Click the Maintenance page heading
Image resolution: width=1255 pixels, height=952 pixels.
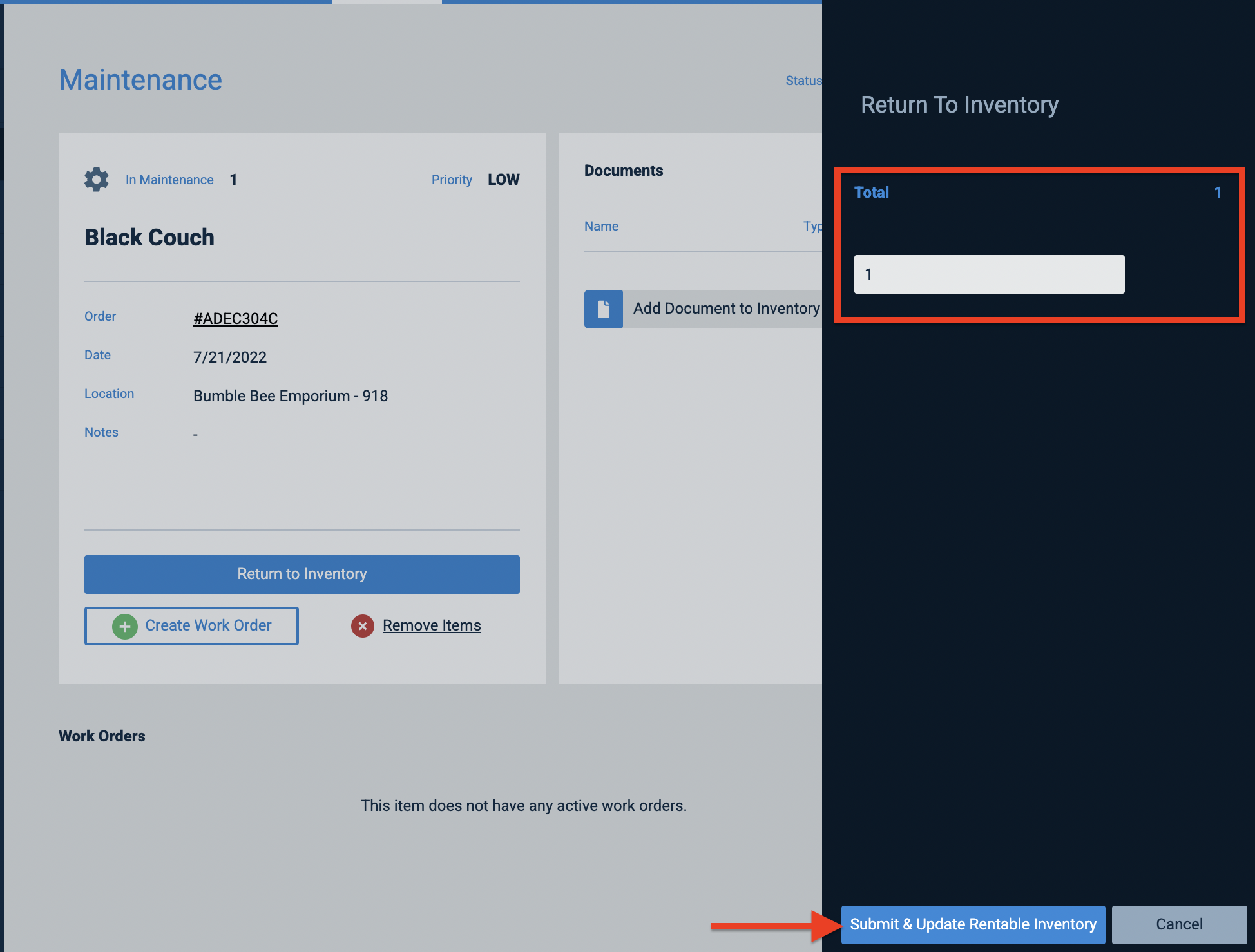(x=140, y=80)
